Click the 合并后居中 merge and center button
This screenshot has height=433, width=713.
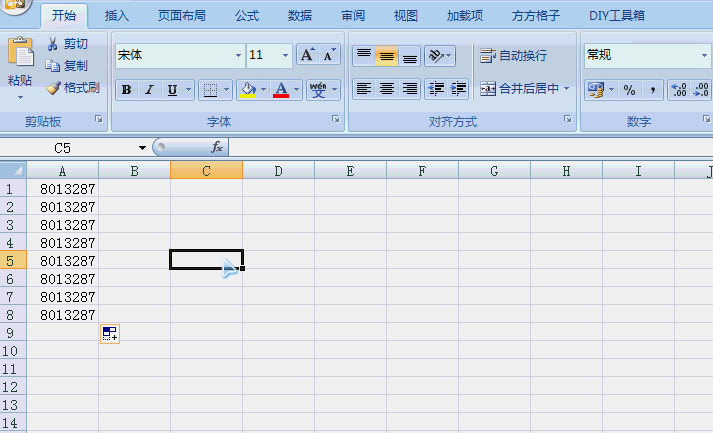point(520,89)
